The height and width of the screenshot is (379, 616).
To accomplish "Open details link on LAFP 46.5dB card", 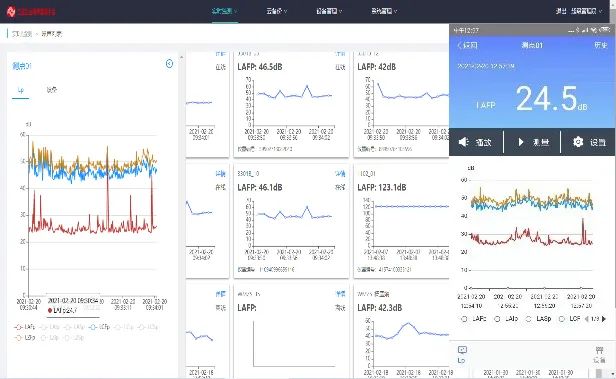I will [x=340, y=54].
